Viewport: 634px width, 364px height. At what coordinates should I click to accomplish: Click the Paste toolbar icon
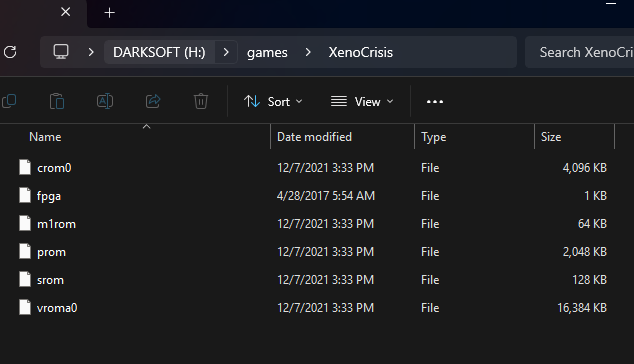(57, 101)
